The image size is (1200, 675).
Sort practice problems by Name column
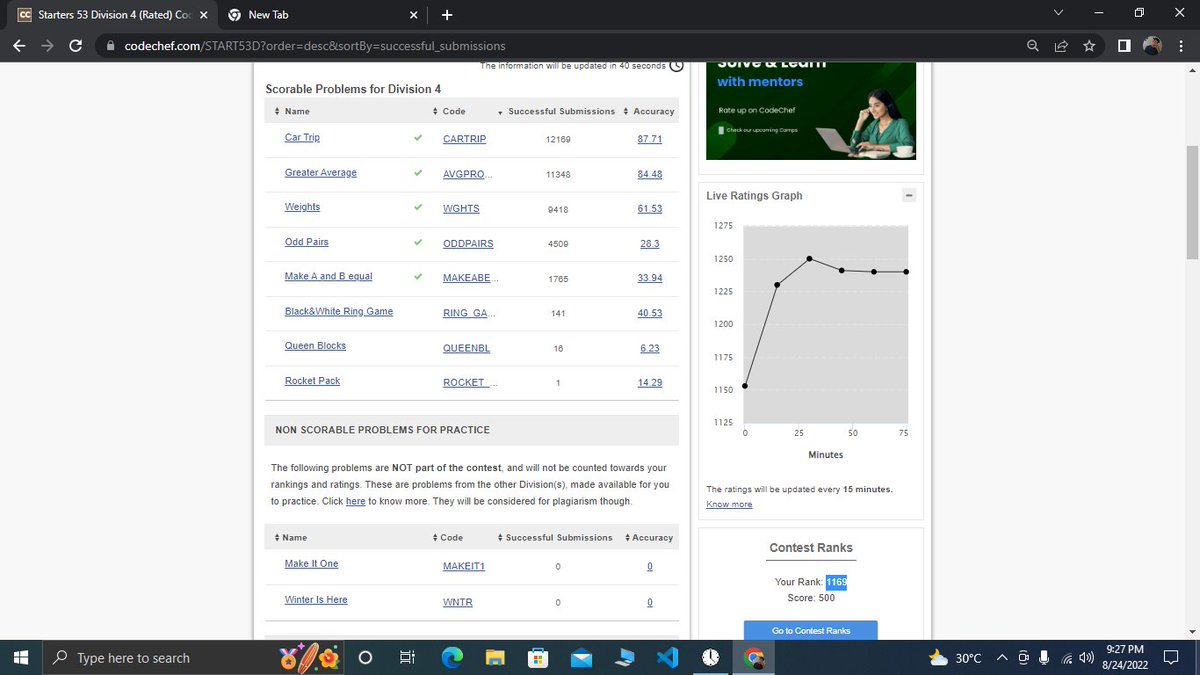click(x=291, y=537)
